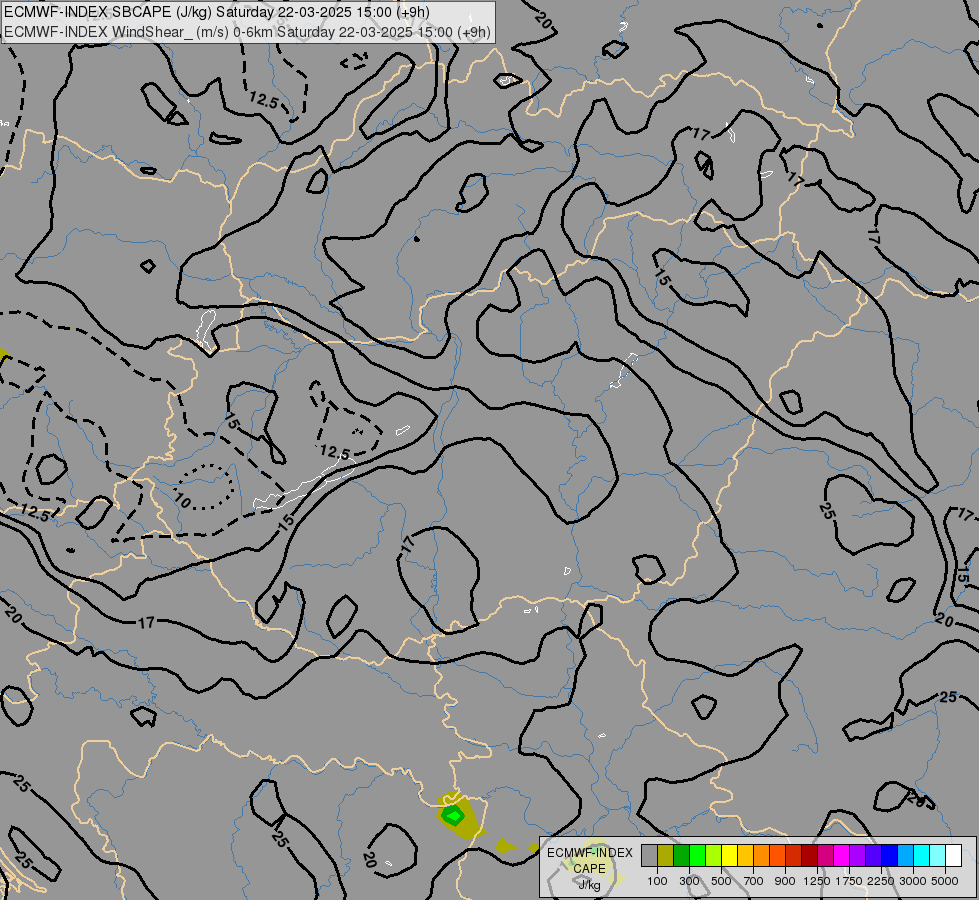The image size is (979, 900).
Task: Select the pure blue legend swatch
Action: point(890,856)
